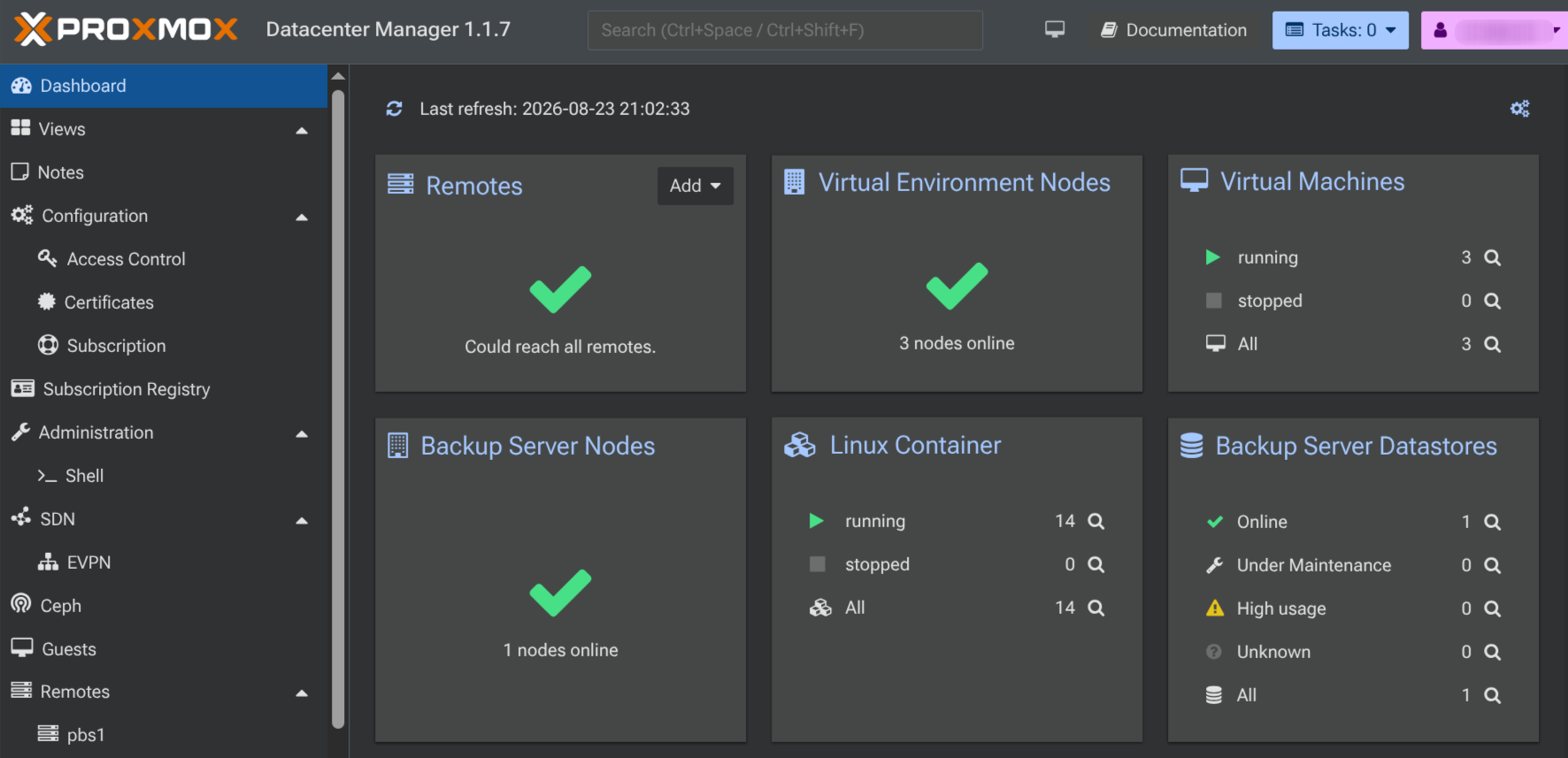Viewport: 1568px width, 758px height.
Task: Refresh the dashboard with the reload icon
Action: (394, 109)
